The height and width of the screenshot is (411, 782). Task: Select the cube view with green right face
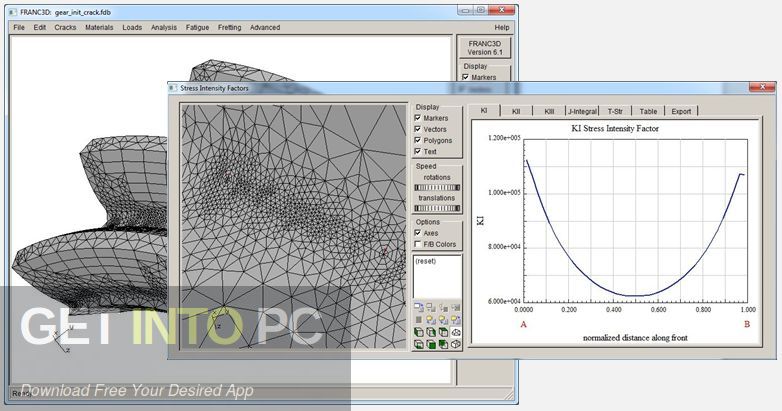[431, 332]
